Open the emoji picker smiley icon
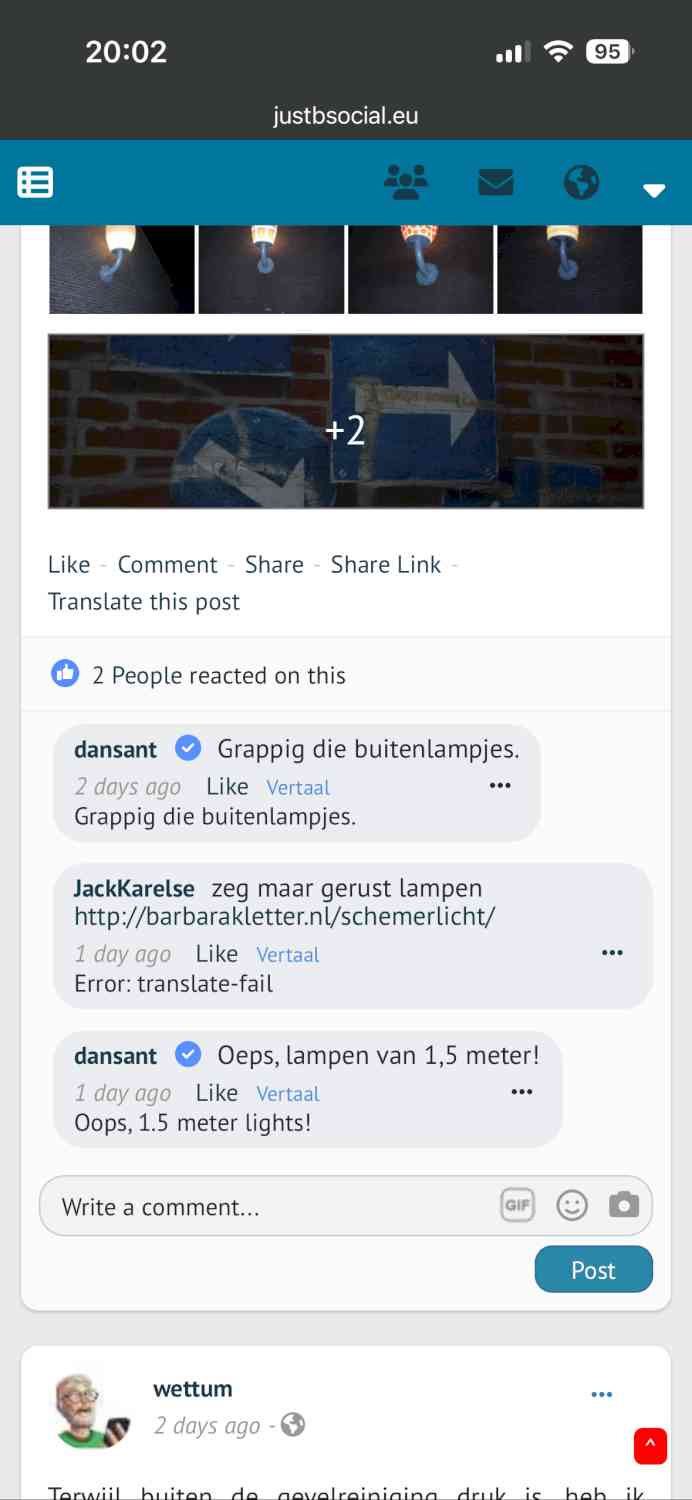The width and height of the screenshot is (692, 1500). [572, 1205]
